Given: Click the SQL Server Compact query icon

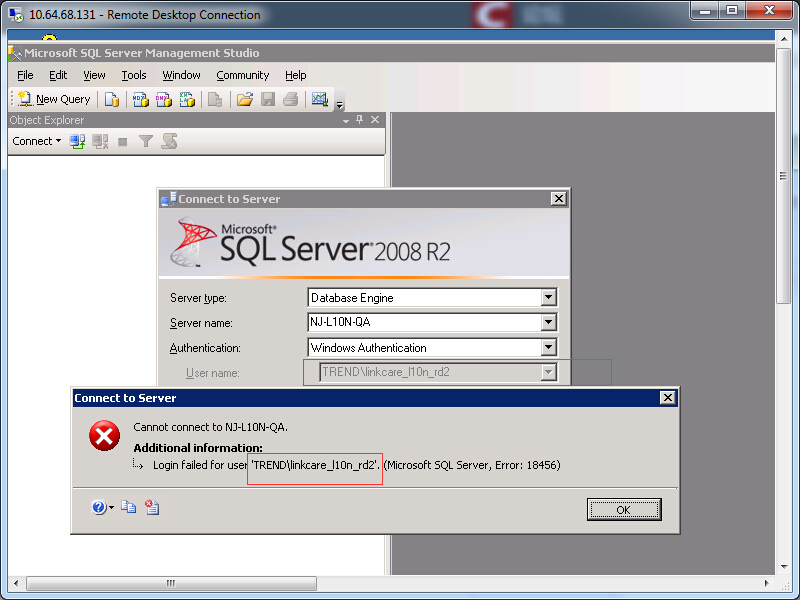Looking at the screenshot, I should pyautogui.click(x=215, y=99).
